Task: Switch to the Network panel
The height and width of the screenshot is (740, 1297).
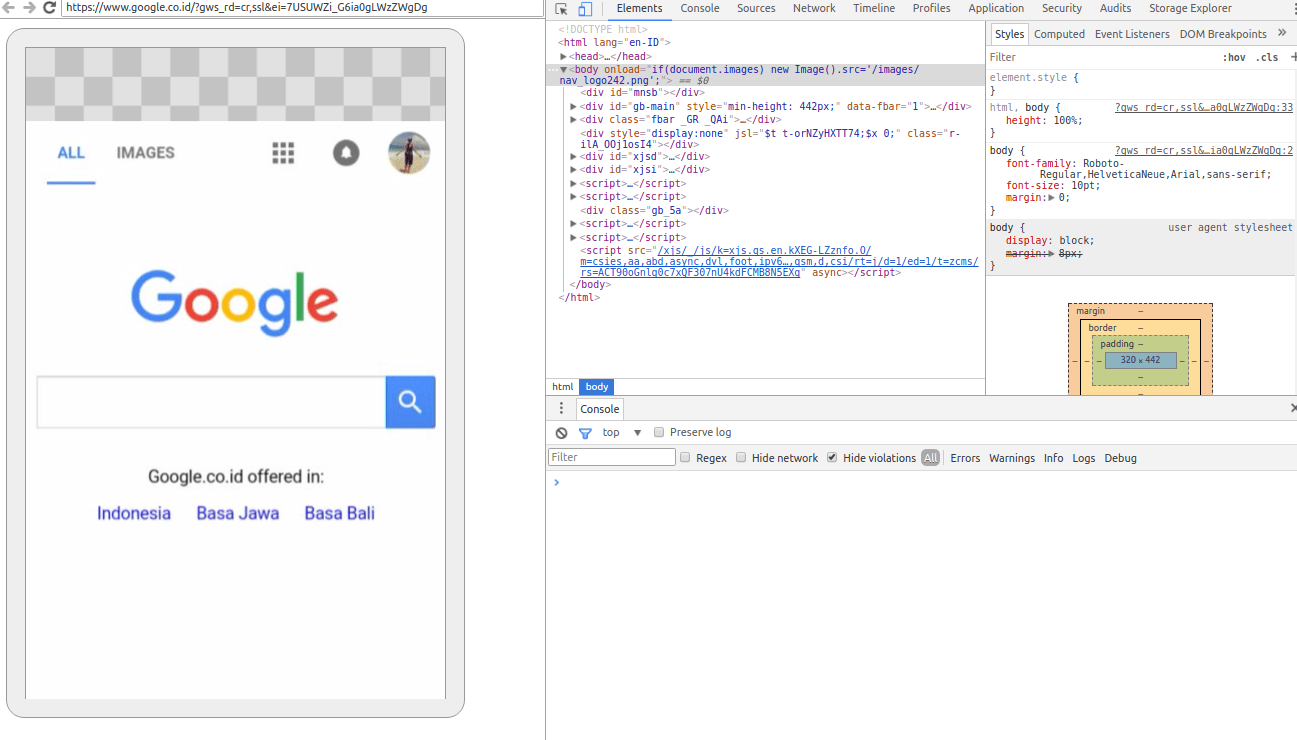Action: tap(814, 9)
